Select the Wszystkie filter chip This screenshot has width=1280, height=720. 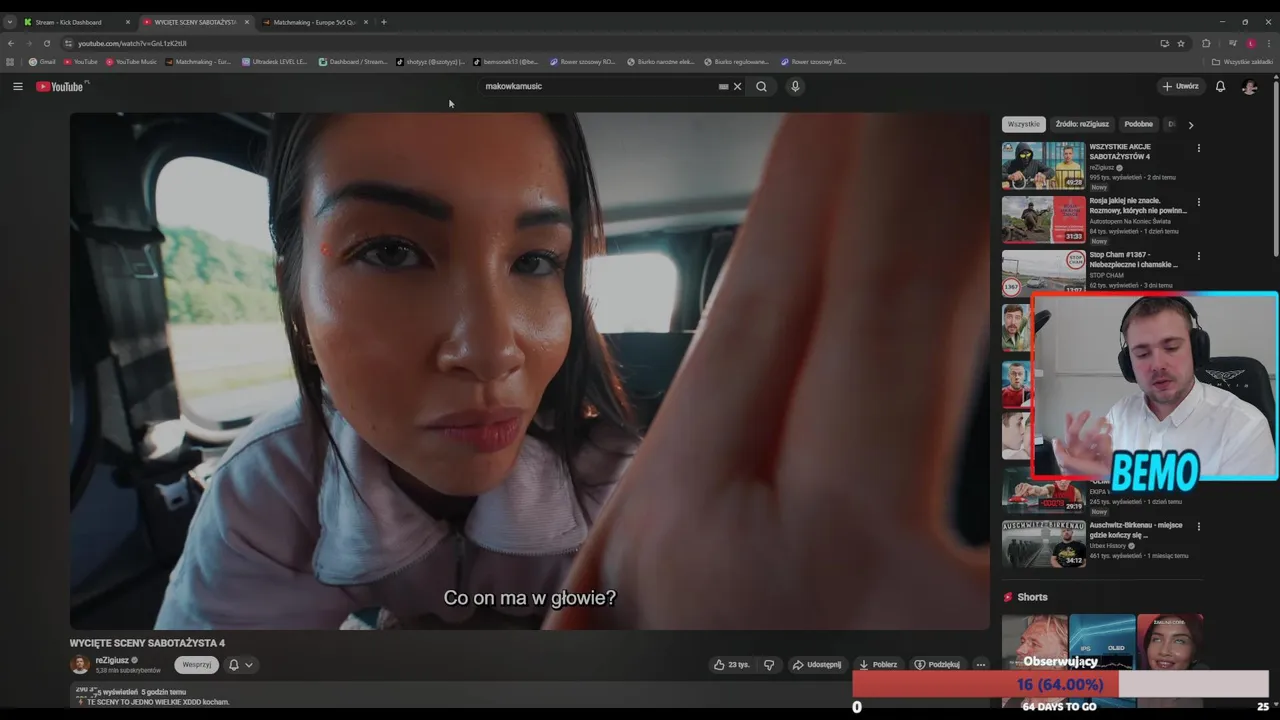[1024, 125]
